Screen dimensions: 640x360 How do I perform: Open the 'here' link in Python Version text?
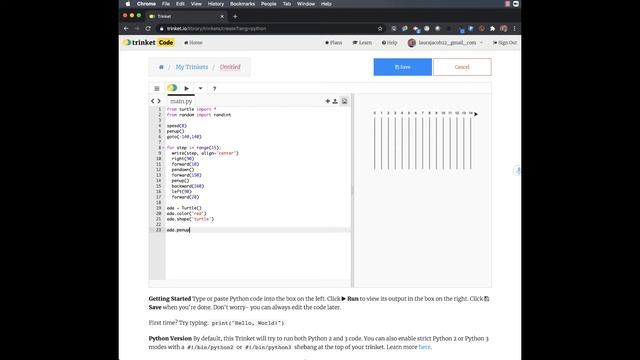click(424, 347)
